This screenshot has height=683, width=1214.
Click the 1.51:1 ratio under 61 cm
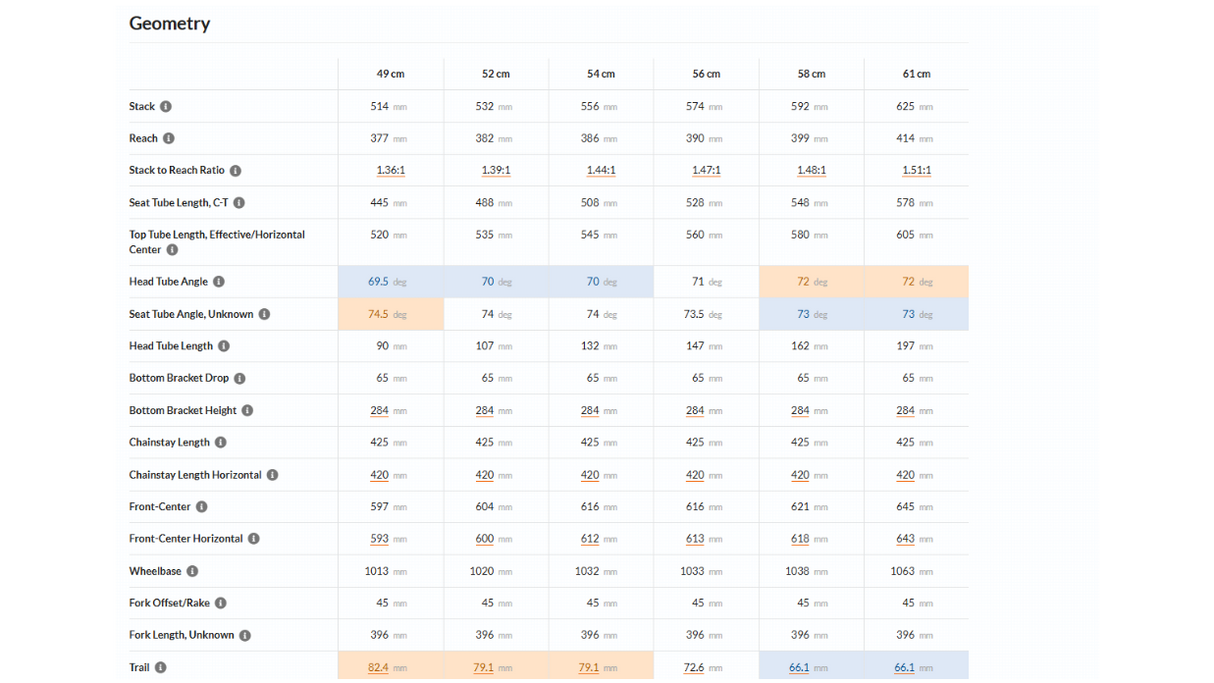point(916,170)
